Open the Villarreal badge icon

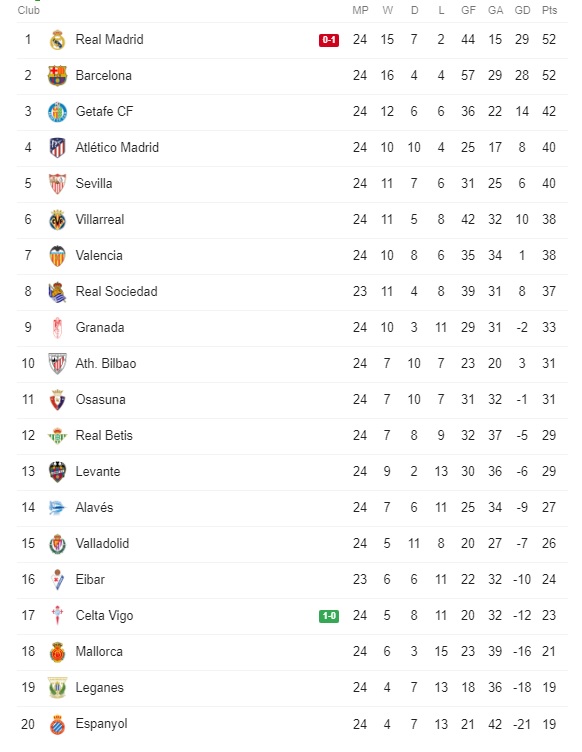[x=58, y=220]
